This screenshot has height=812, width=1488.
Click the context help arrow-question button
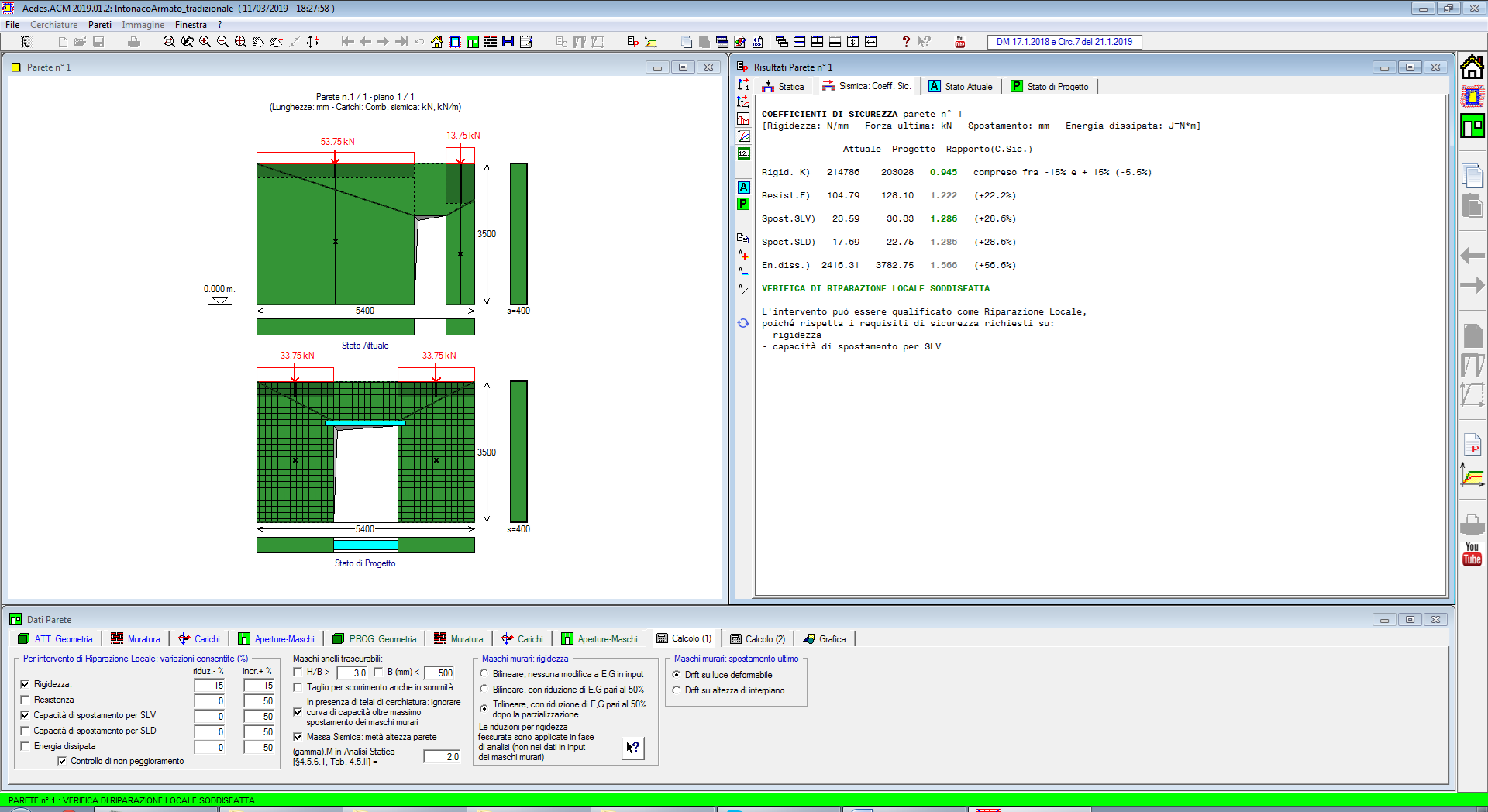point(633,748)
